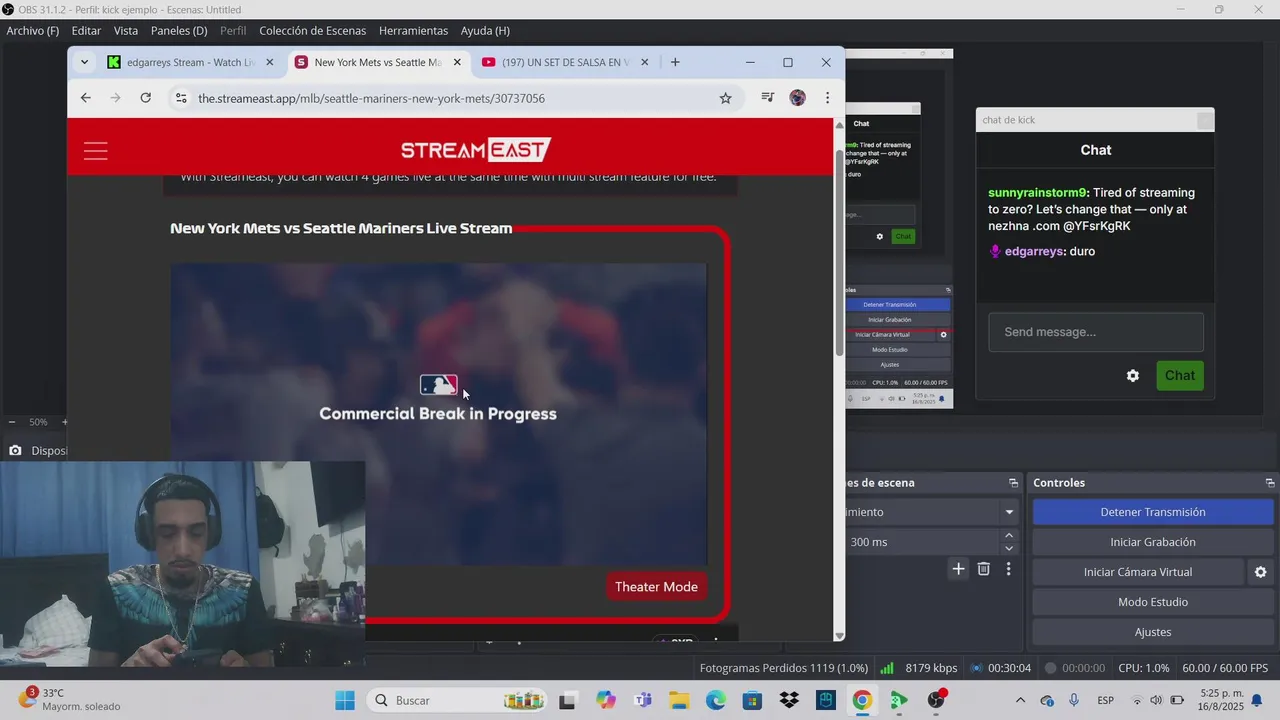1280x720 pixels.
Task: Toggle Modo Estudio
Action: point(1153,602)
